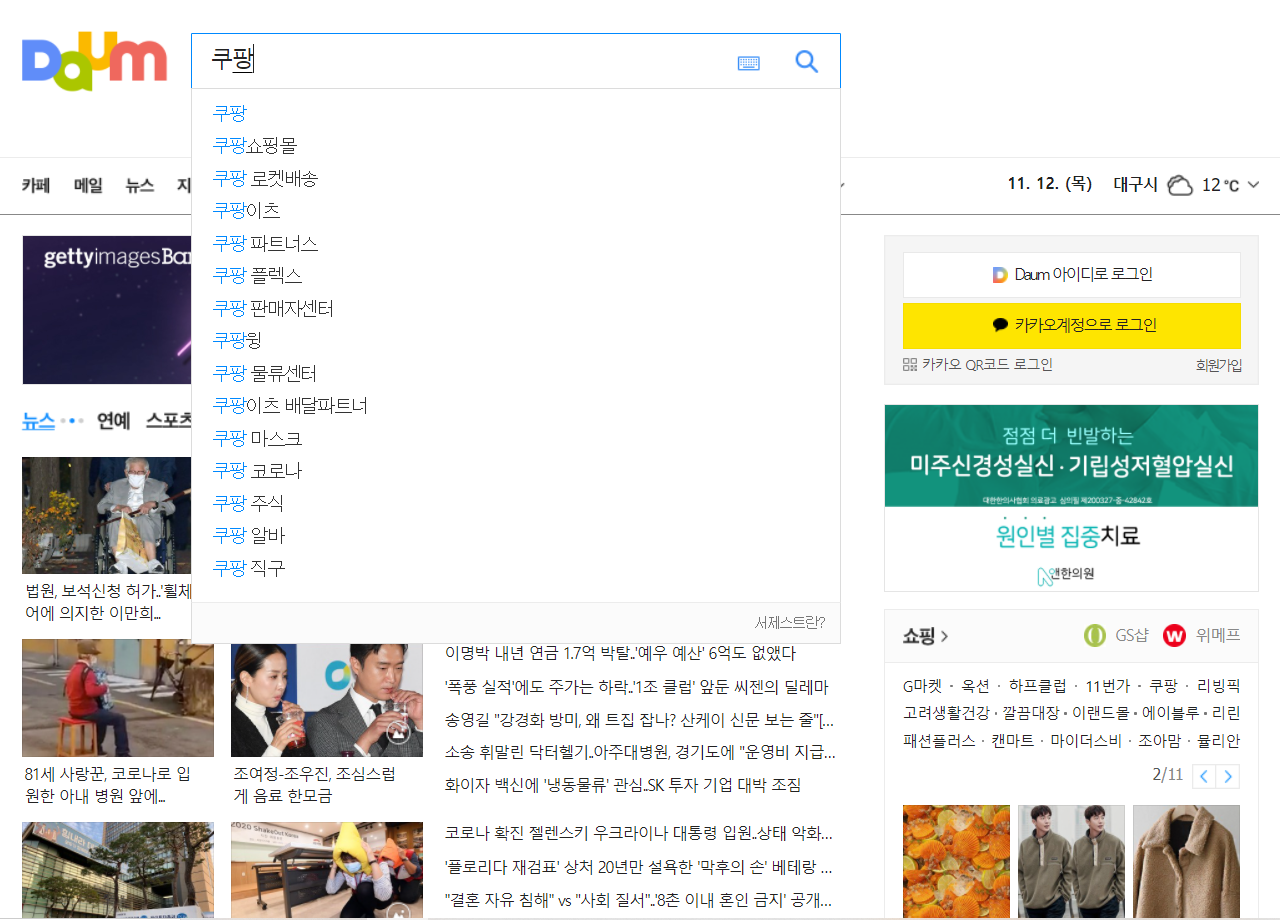Click the 하프클럽 shopping link
The image size is (1280, 920).
click(x=1038, y=686)
